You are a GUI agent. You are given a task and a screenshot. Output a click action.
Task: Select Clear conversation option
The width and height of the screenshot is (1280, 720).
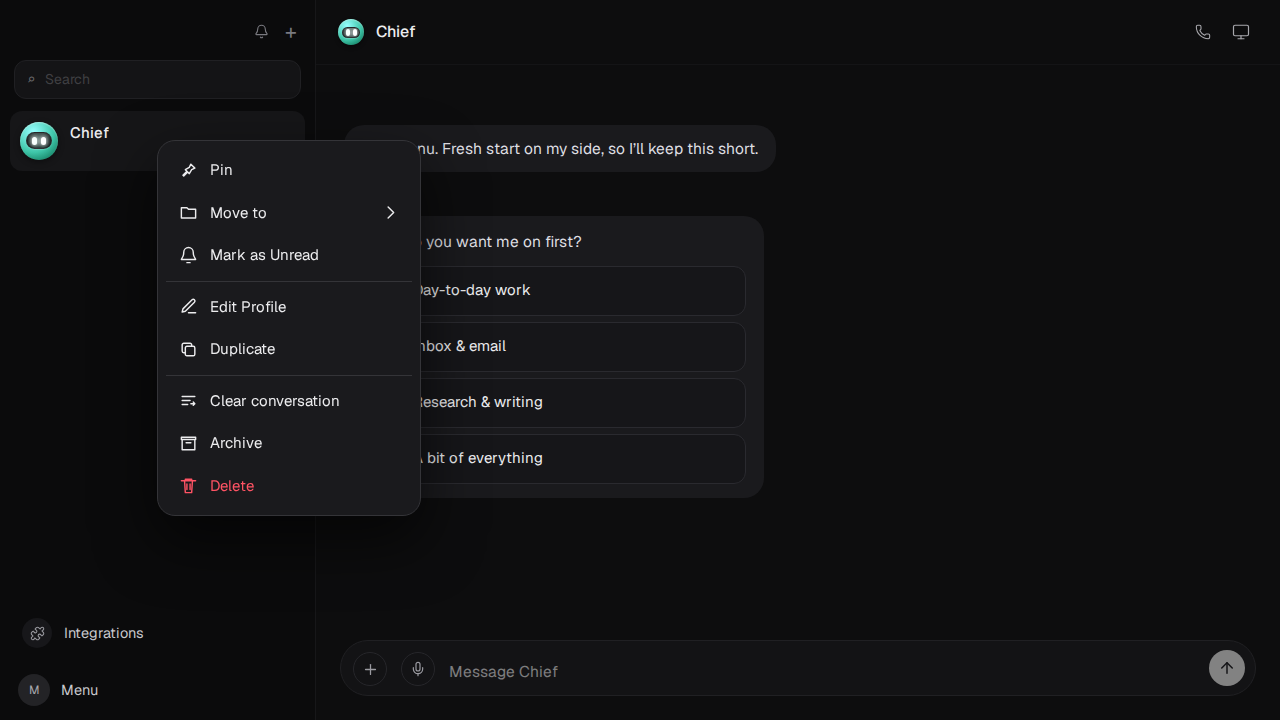[289, 401]
